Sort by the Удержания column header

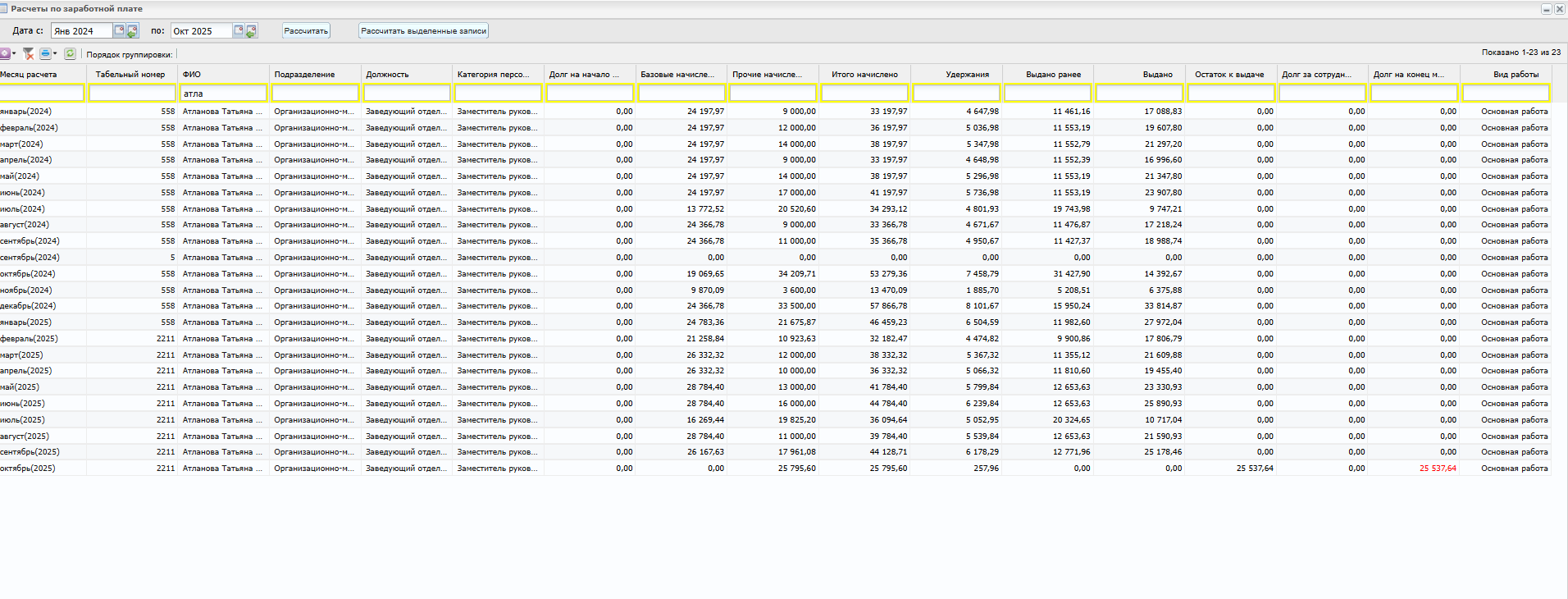tap(956, 75)
